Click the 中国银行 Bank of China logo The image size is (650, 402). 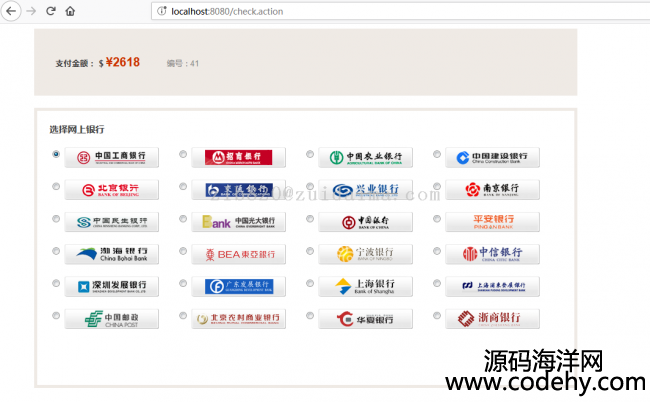[365, 222]
